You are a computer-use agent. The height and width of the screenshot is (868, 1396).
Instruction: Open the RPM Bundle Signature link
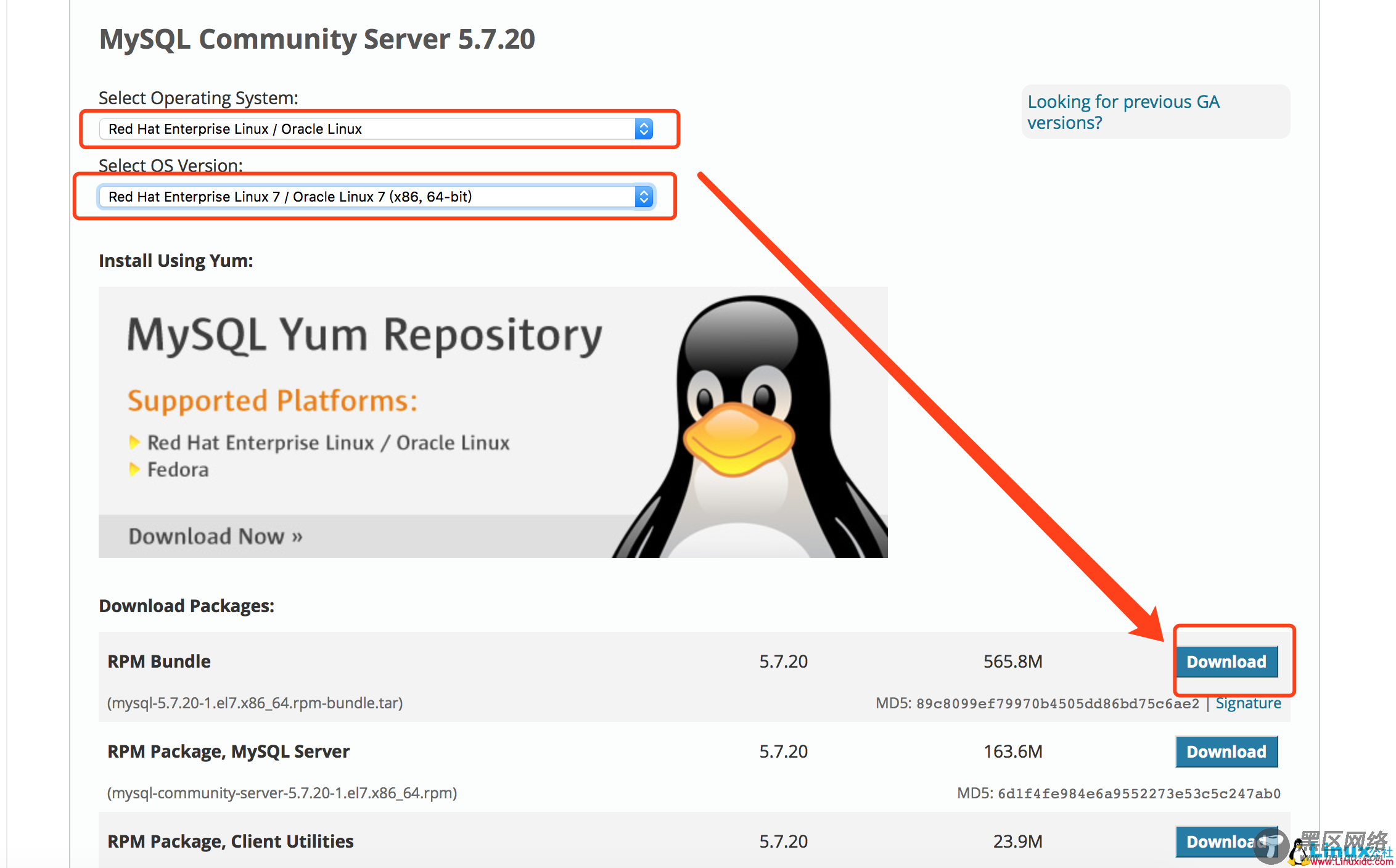click(1248, 703)
